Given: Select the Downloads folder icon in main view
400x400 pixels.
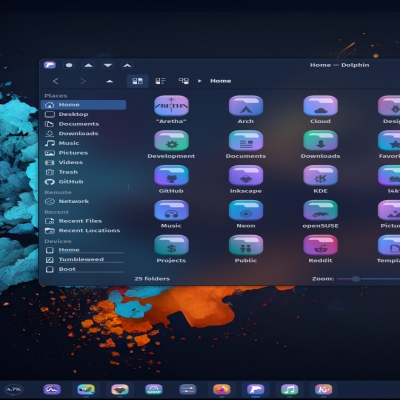Looking at the screenshot, I should pyautogui.click(x=320, y=141).
